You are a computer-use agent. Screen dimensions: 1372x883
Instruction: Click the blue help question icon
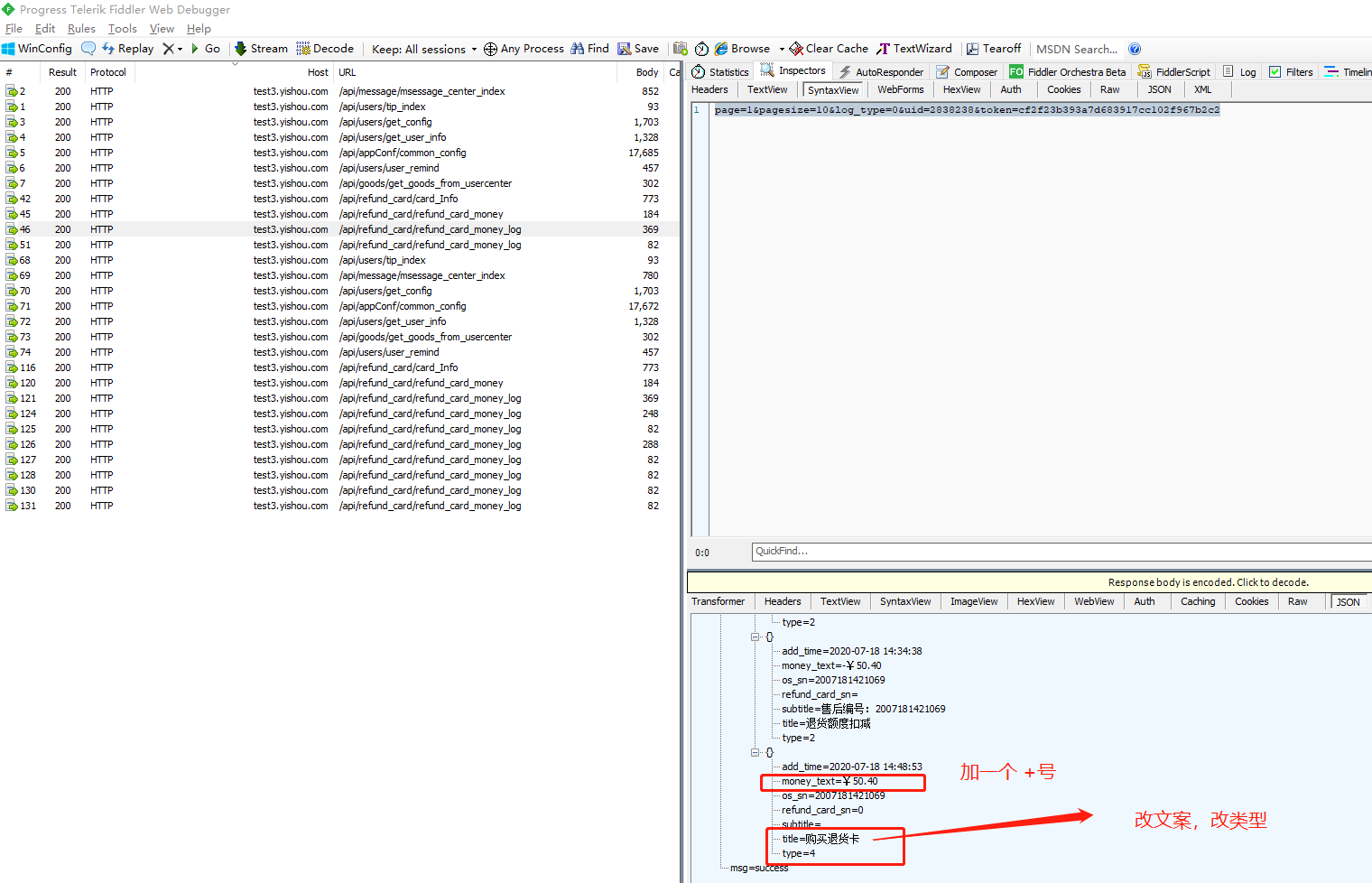pos(1135,49)
